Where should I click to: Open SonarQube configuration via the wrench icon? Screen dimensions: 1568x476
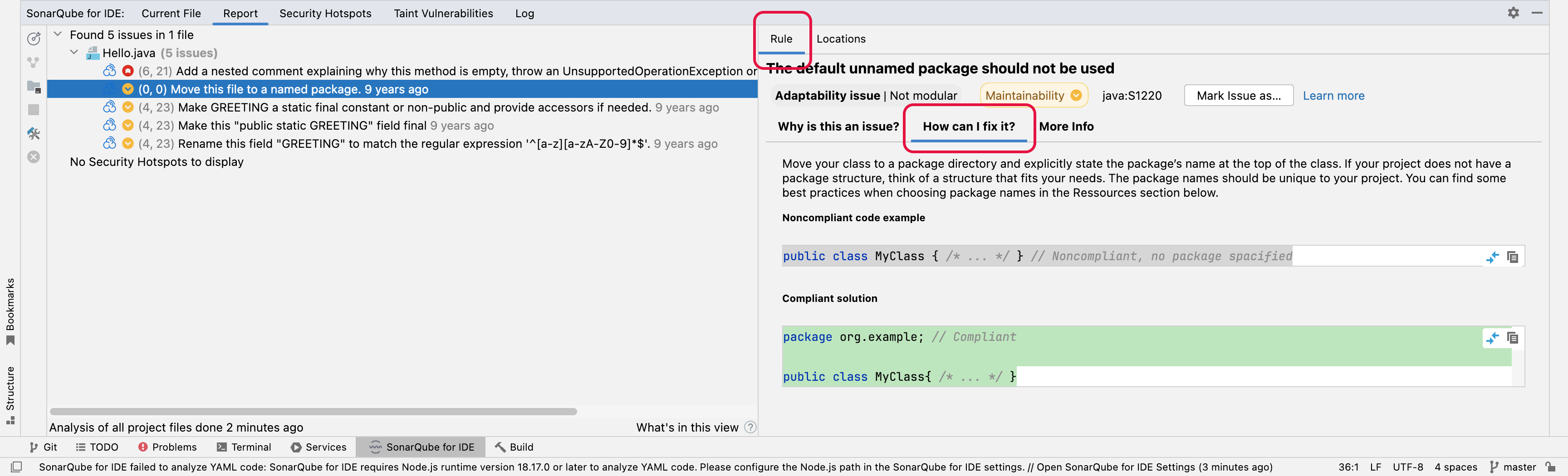[x=34, y=133]
